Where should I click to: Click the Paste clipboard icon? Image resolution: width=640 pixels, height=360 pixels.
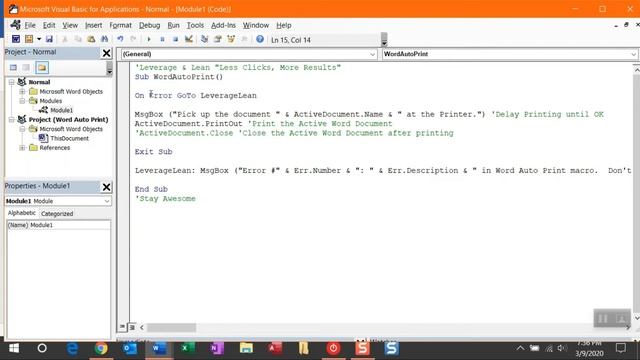[x=91, y=39]
